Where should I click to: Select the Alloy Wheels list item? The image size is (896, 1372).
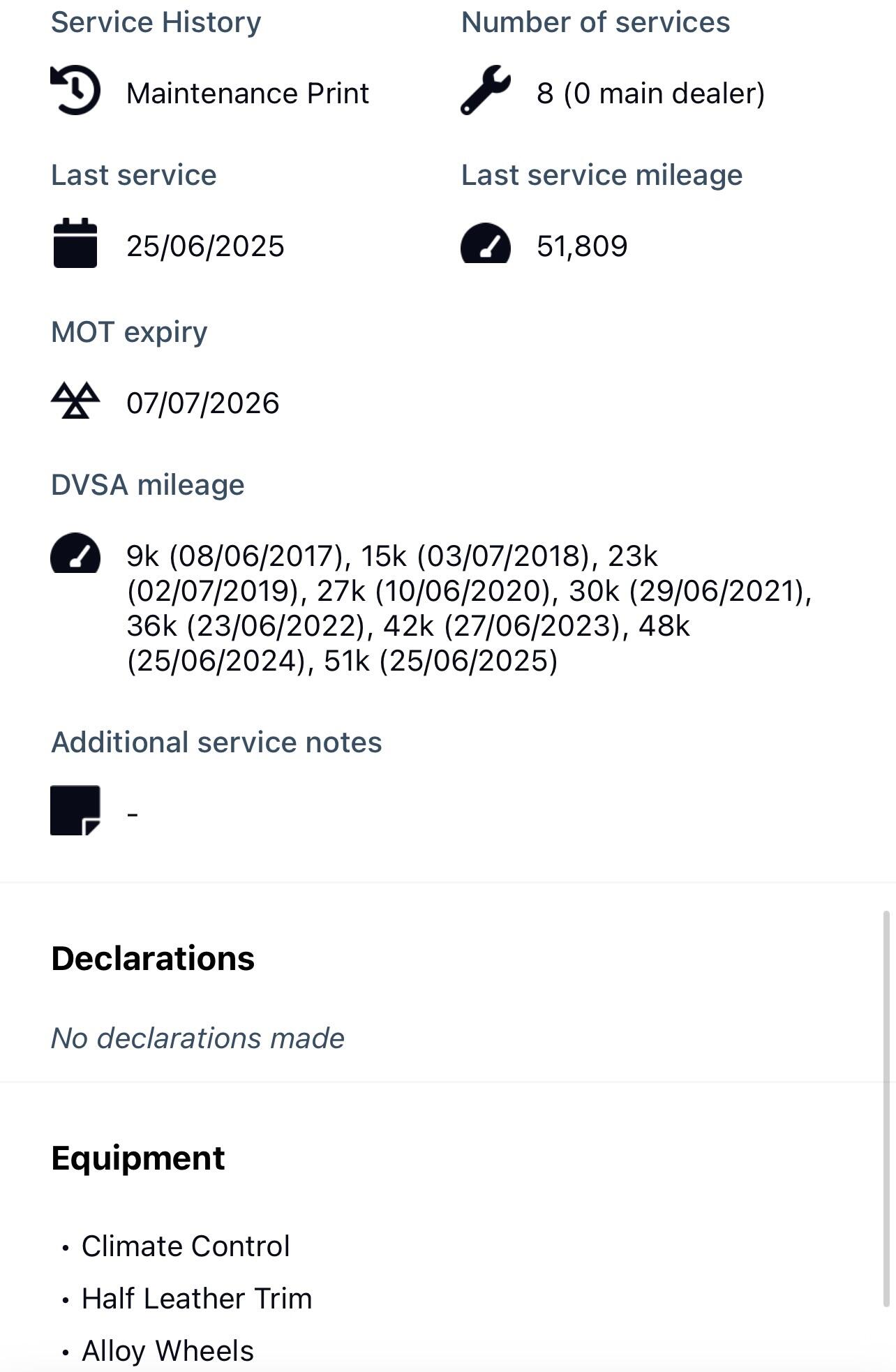167,1351
